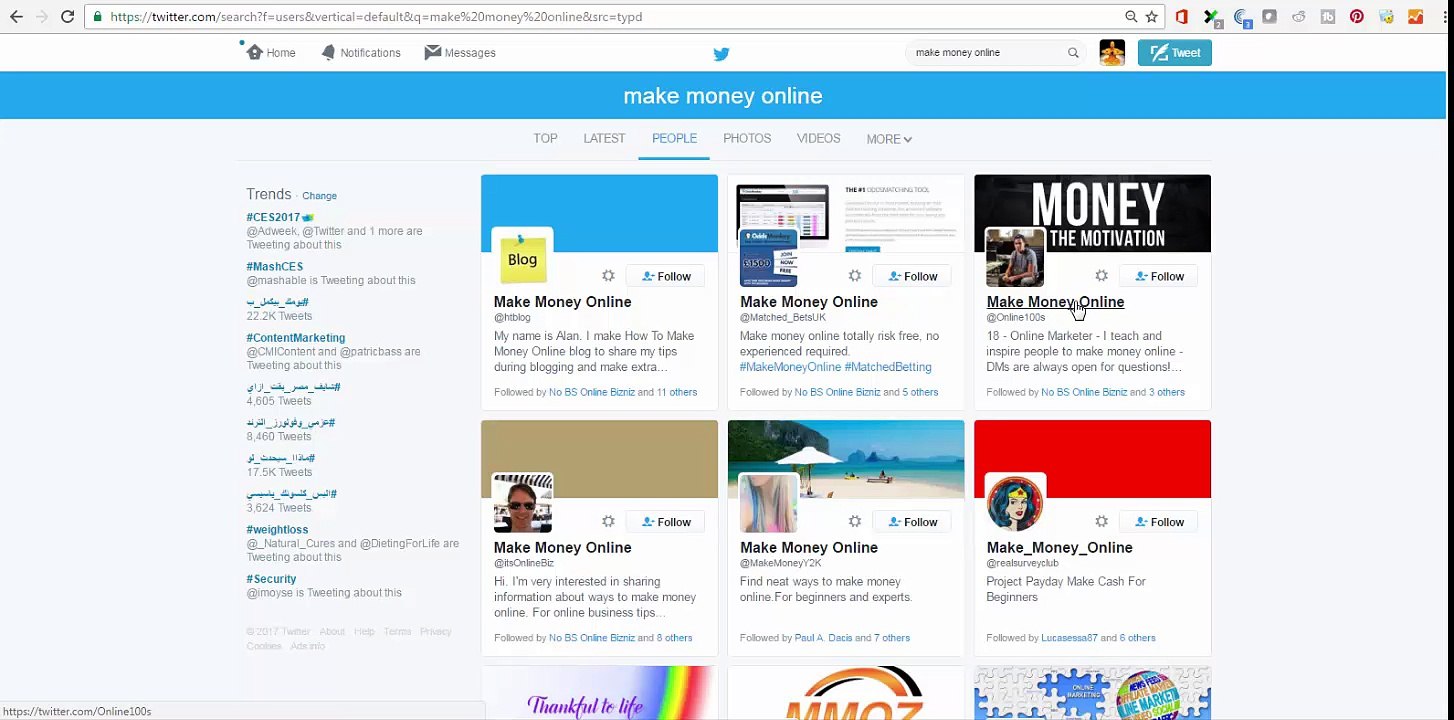This screenshot has width=1454, height=720.
Task: Open the #weightloss trend
Action: click(278, 530)
